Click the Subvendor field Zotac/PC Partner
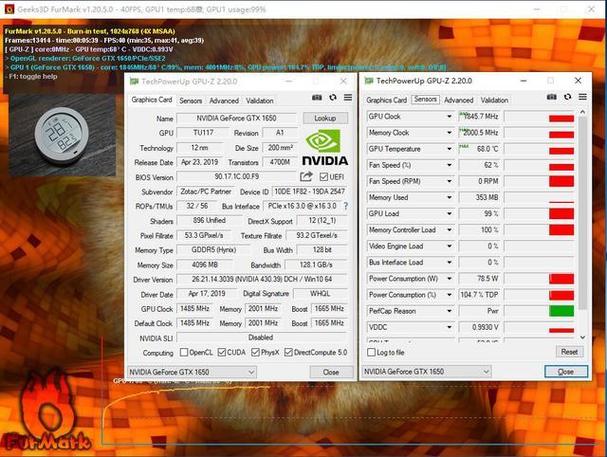 coord(206,192)
